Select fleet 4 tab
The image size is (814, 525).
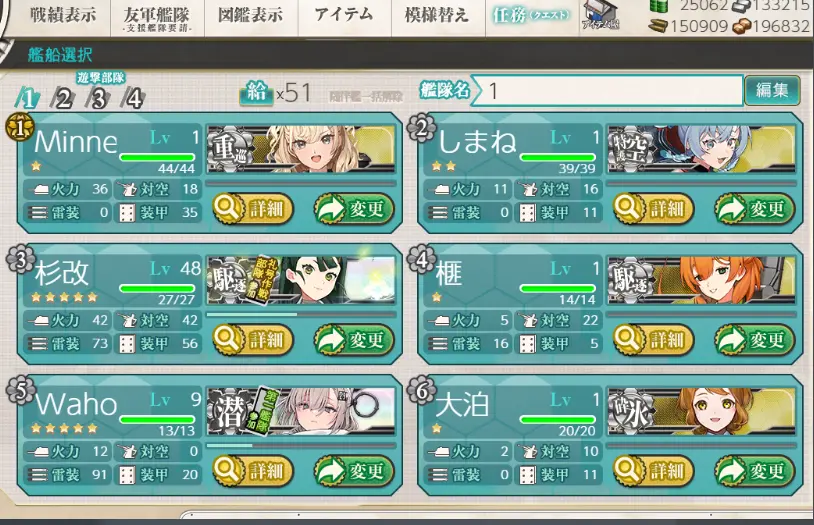click(133, 98)
